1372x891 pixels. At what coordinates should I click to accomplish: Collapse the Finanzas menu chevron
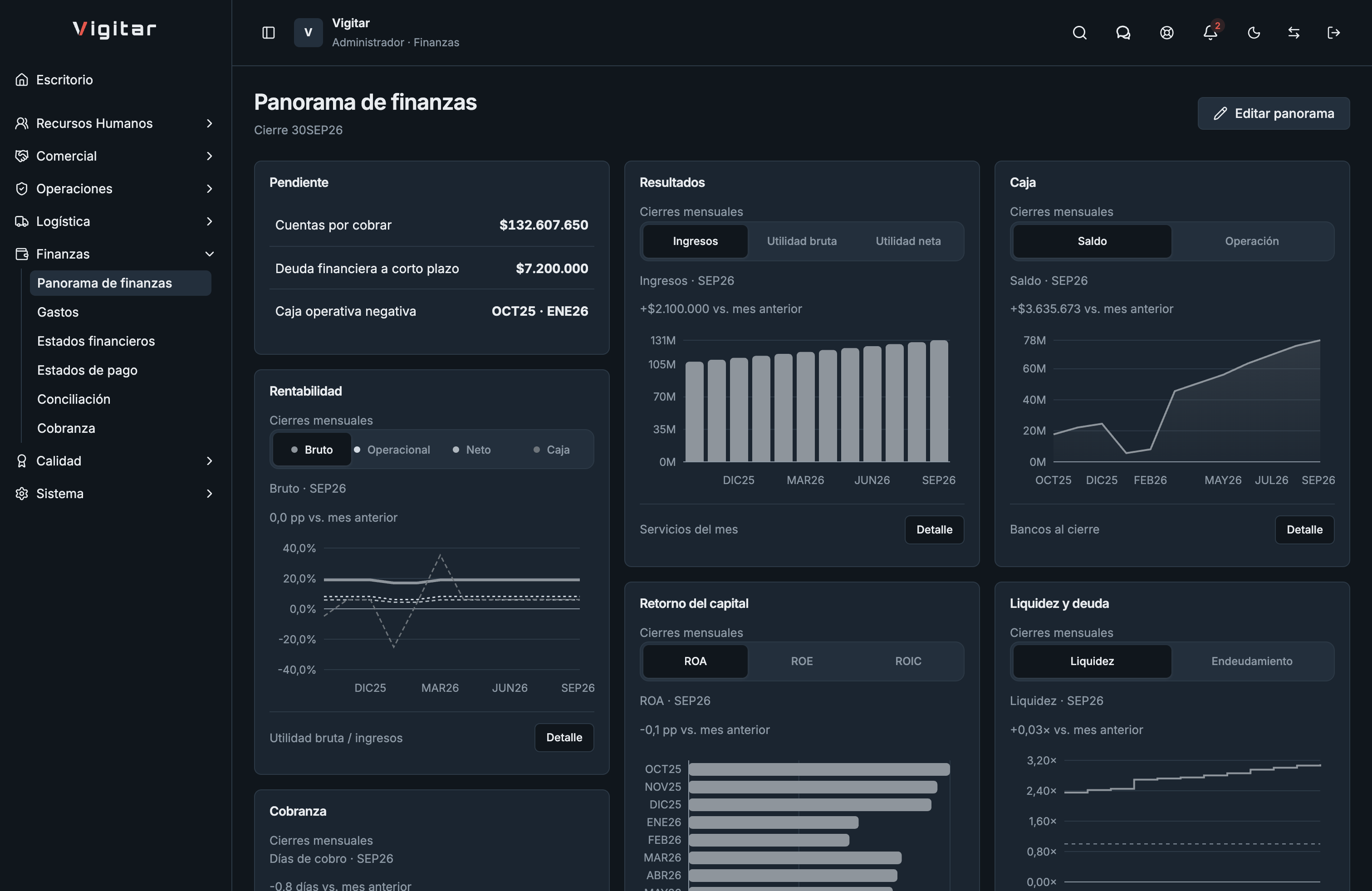tap(209, 254)
